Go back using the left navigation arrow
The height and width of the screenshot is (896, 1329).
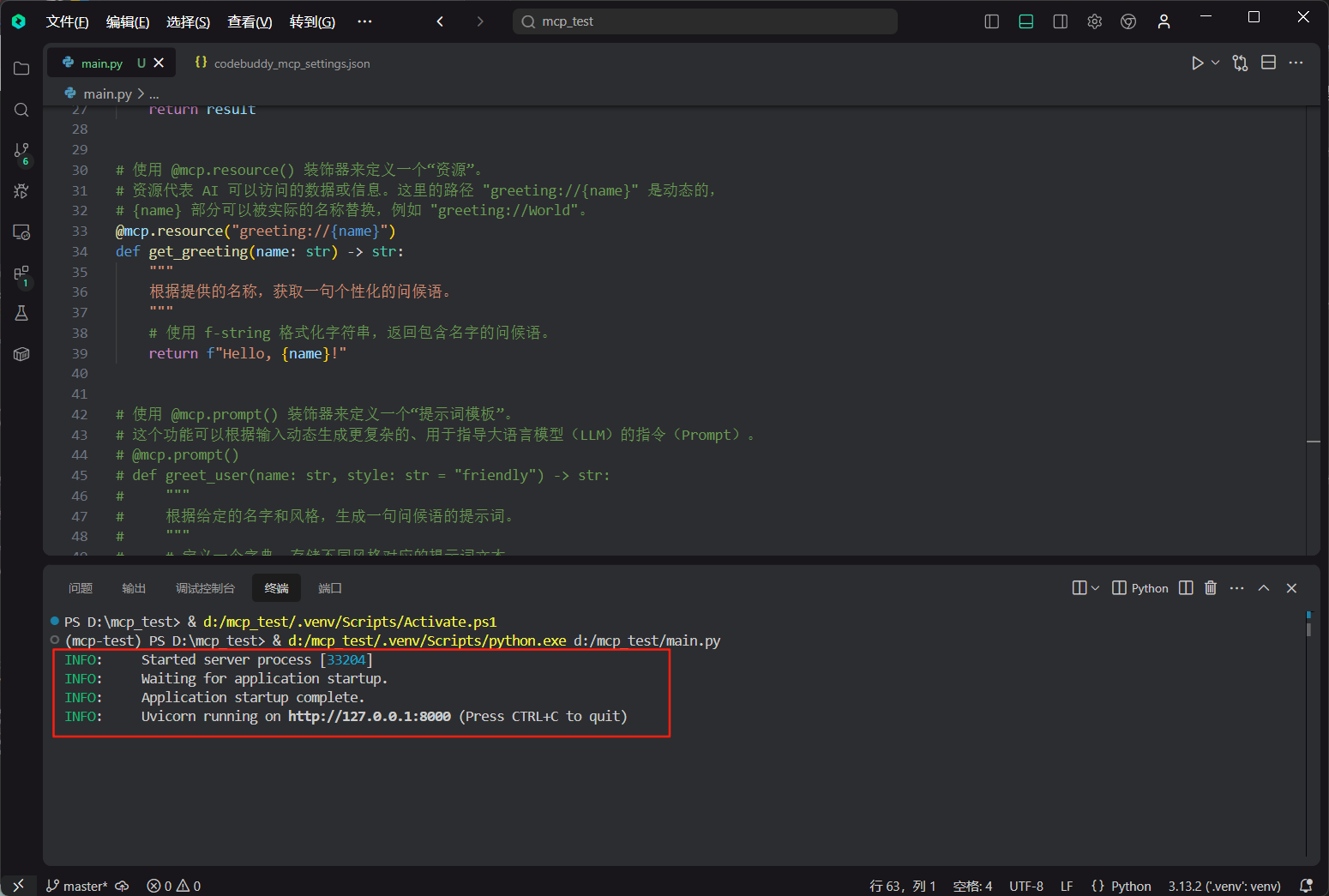tap(440, 21)
